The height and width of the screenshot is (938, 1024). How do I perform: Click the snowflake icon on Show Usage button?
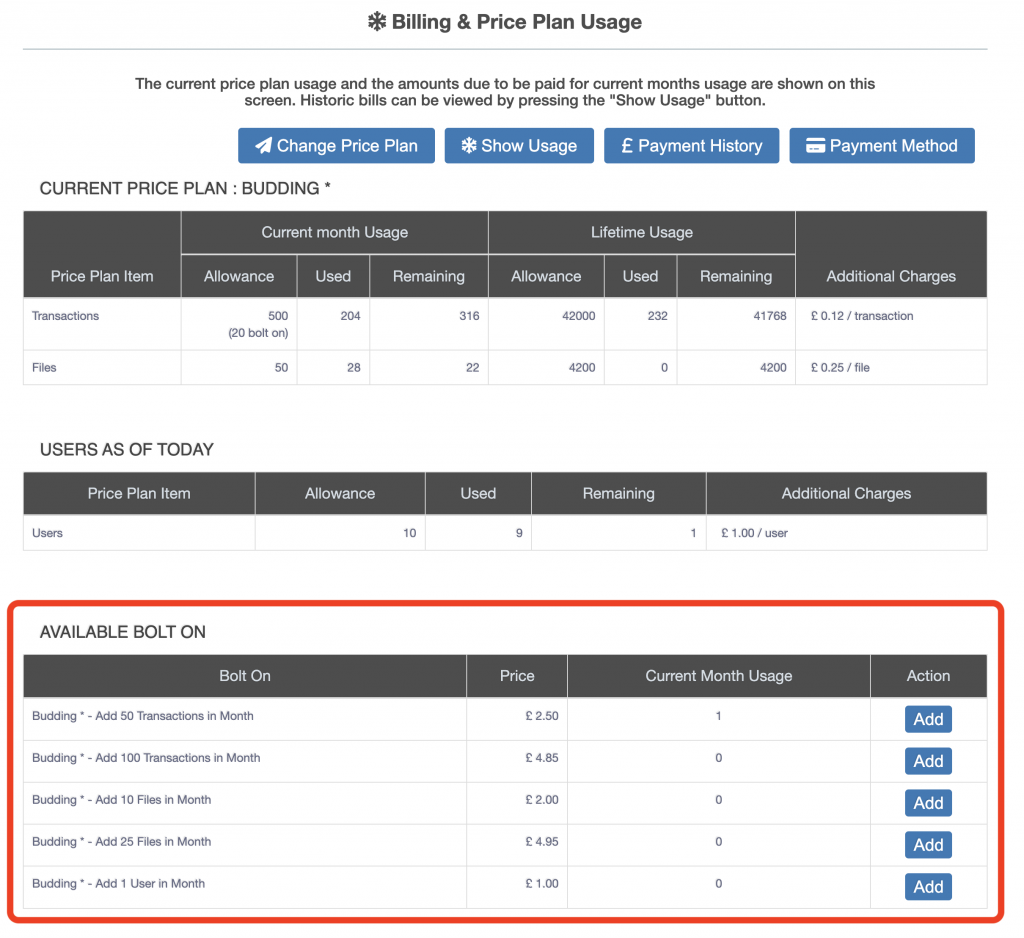tap(468, 146)
